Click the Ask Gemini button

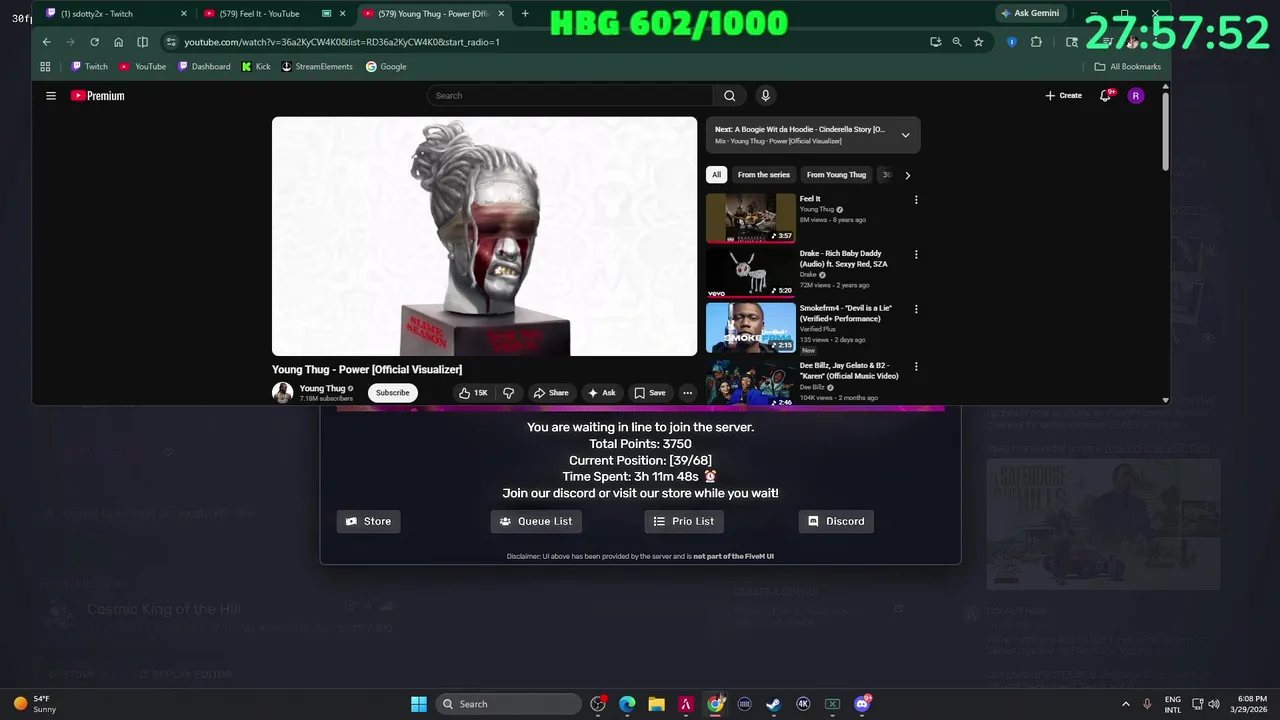click(x=1030, y=14)
